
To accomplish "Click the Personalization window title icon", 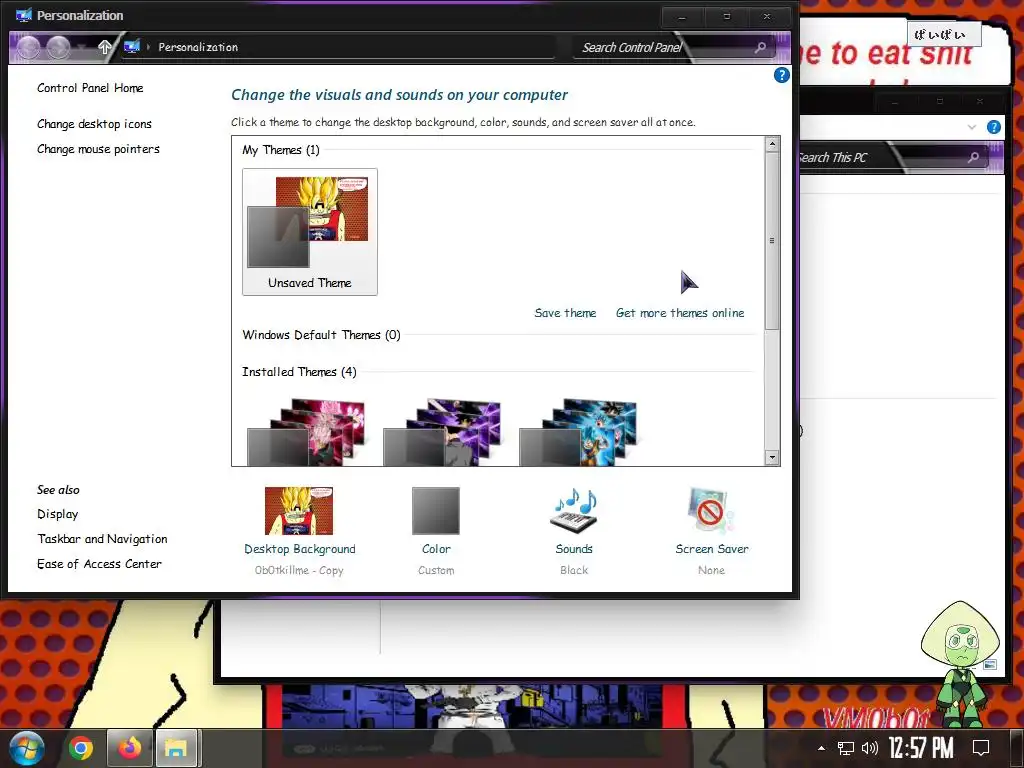I will pyautogui.click(x=24, y=15).
